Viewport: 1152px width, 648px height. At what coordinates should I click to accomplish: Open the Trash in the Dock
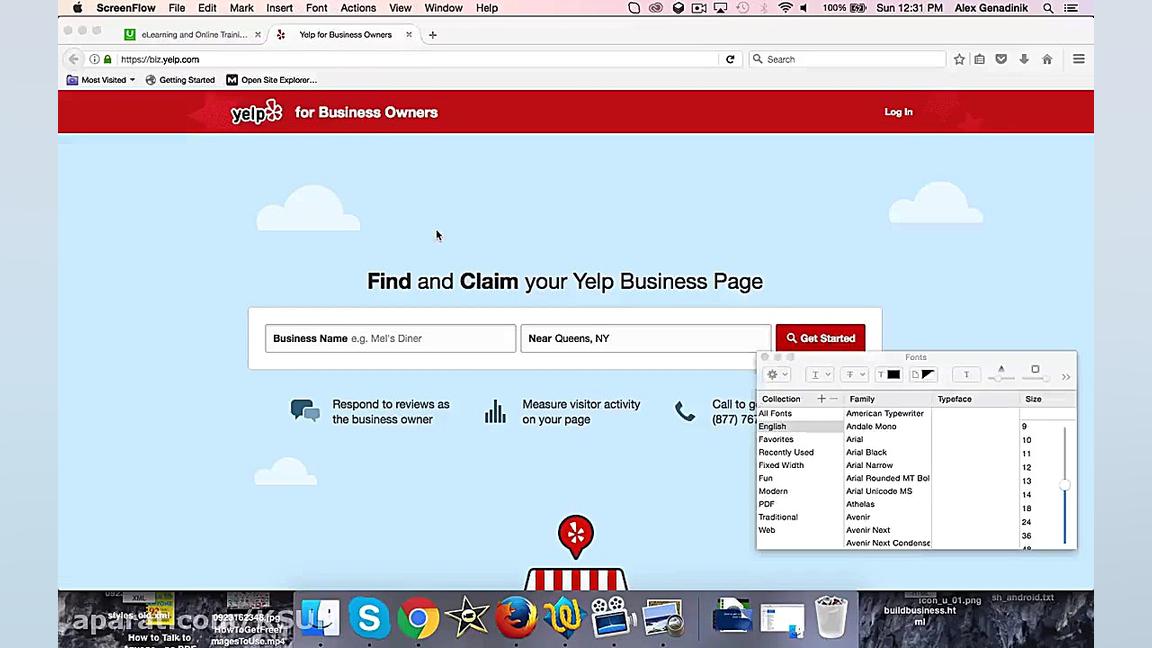(x=830, y=617)
